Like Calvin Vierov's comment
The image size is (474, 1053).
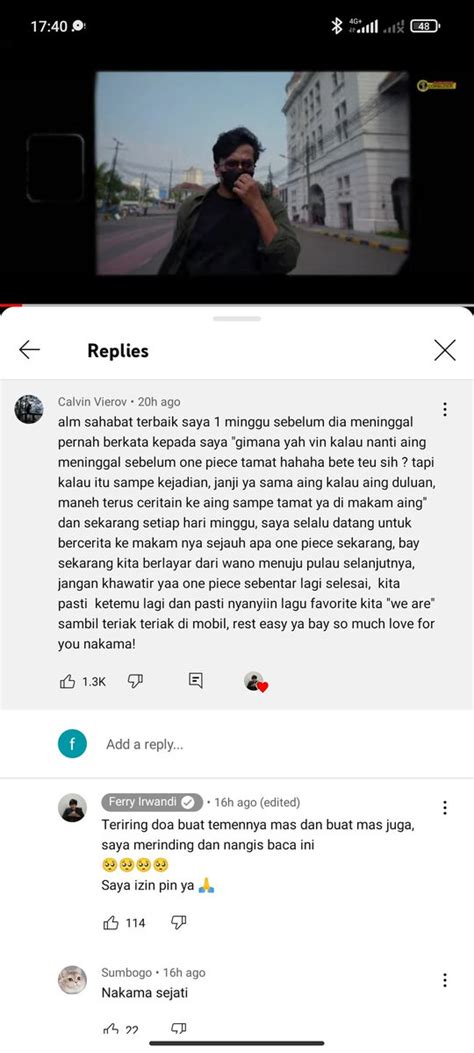click(68, 682)
